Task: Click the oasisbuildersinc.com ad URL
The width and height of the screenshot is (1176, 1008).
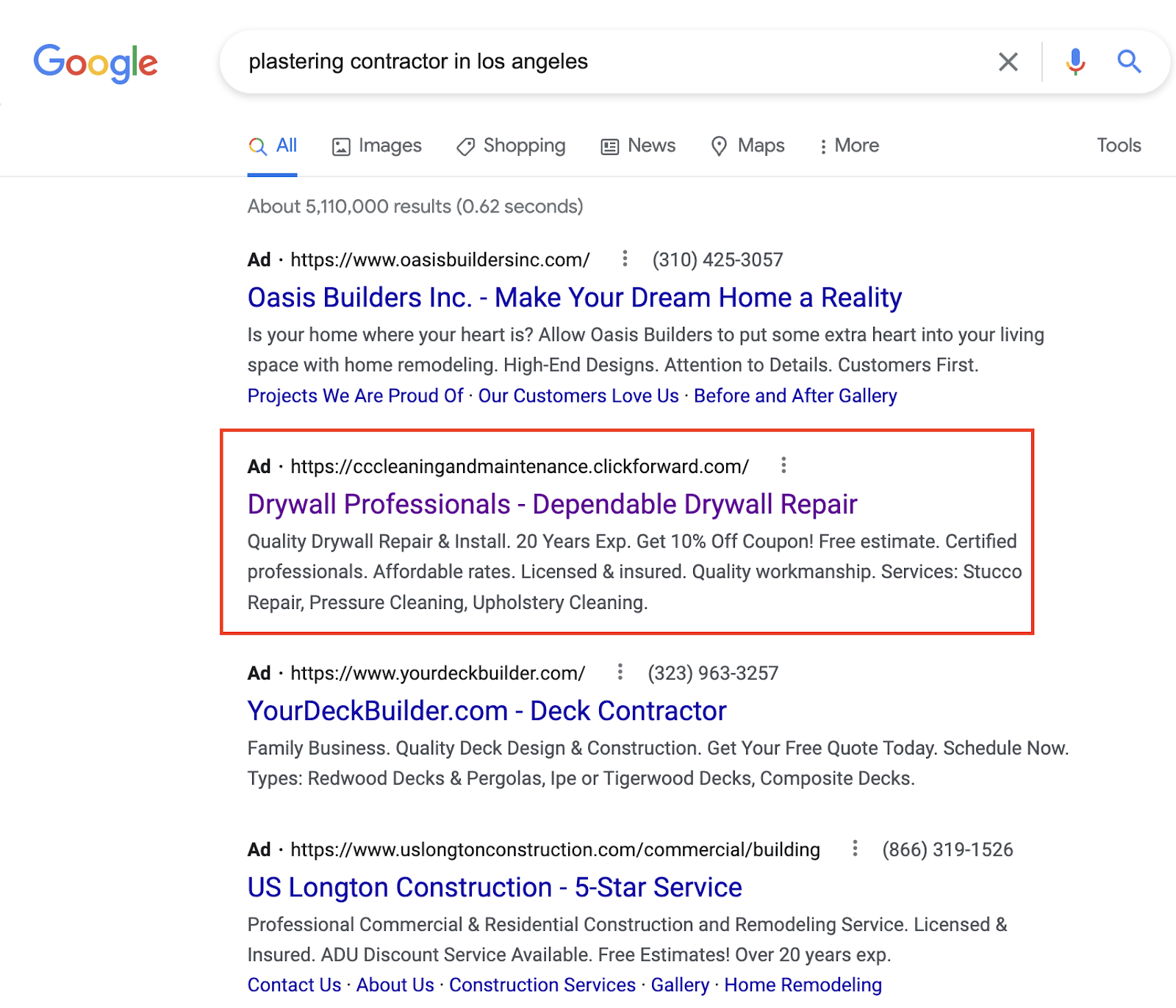Action: (440, 260)
